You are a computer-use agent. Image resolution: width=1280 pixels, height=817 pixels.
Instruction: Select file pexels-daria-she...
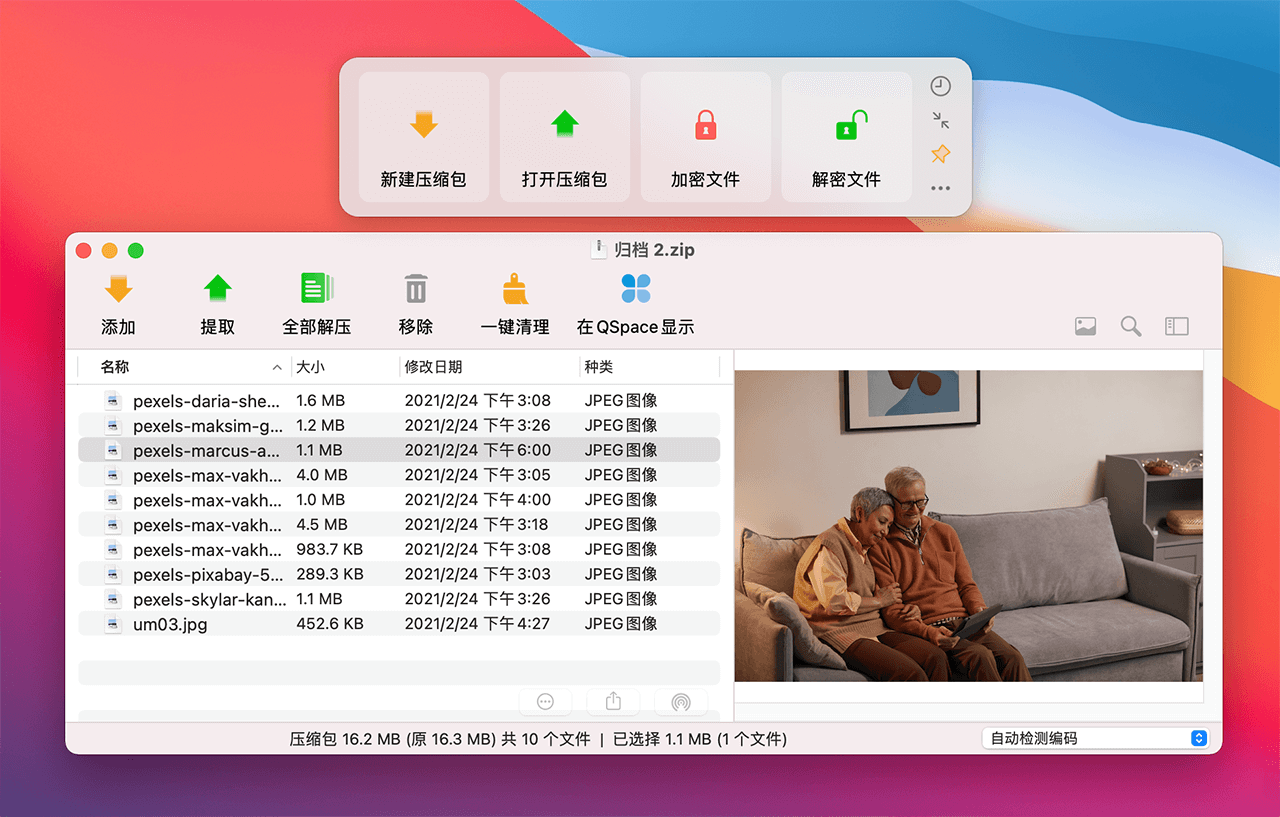tap(399, 400)
